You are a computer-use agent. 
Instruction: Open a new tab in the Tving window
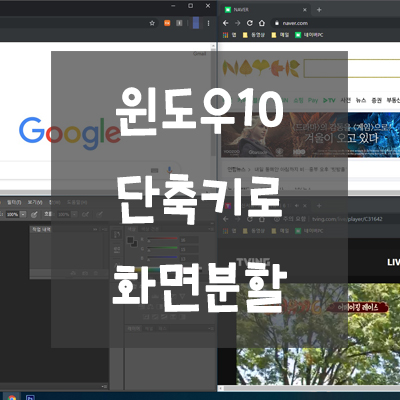[x=319, y=206]
